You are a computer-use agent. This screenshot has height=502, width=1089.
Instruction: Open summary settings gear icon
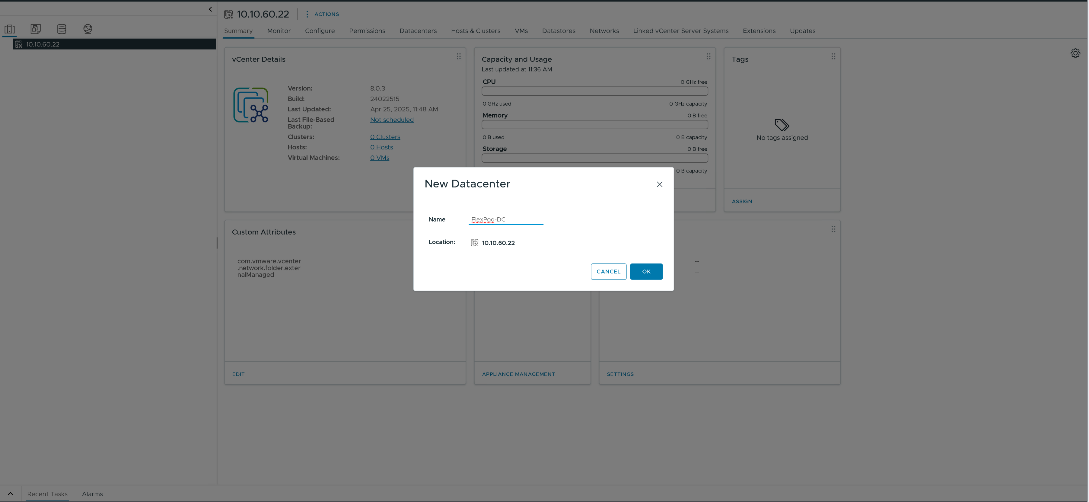pos(1075,53)
